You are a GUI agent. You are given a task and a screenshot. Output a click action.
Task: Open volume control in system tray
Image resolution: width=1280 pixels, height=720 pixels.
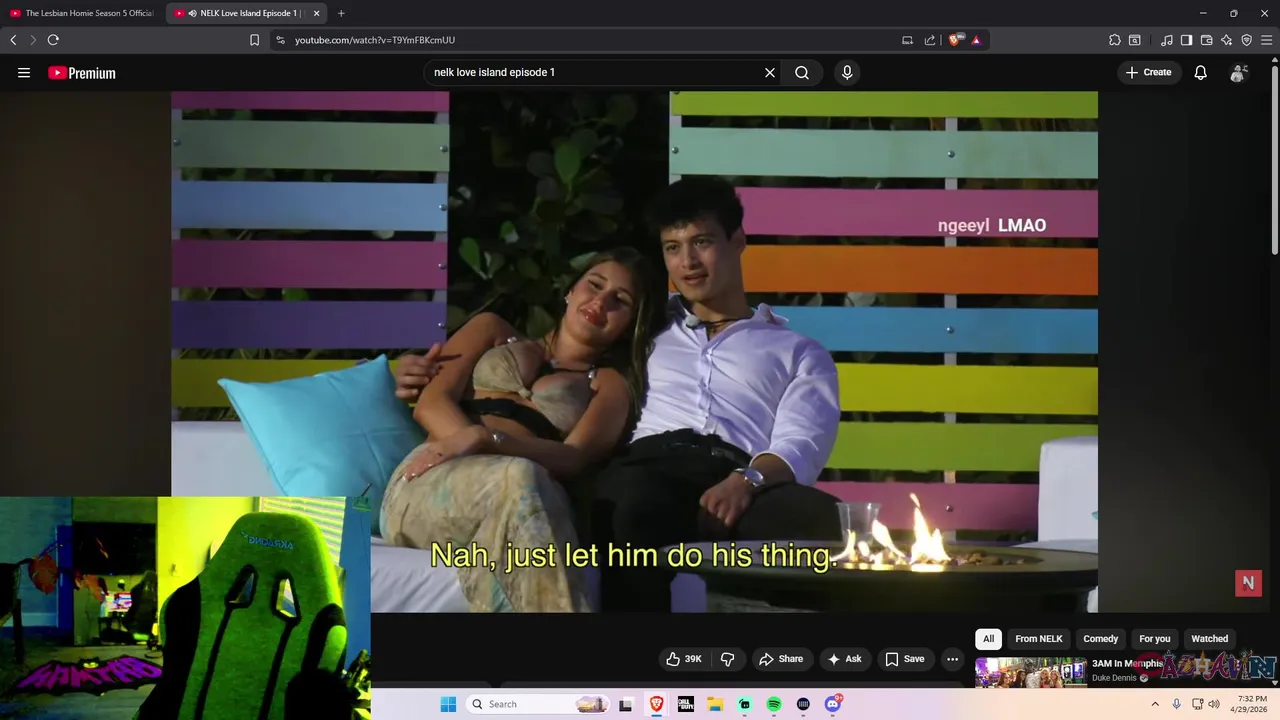tap(1214, 704)
